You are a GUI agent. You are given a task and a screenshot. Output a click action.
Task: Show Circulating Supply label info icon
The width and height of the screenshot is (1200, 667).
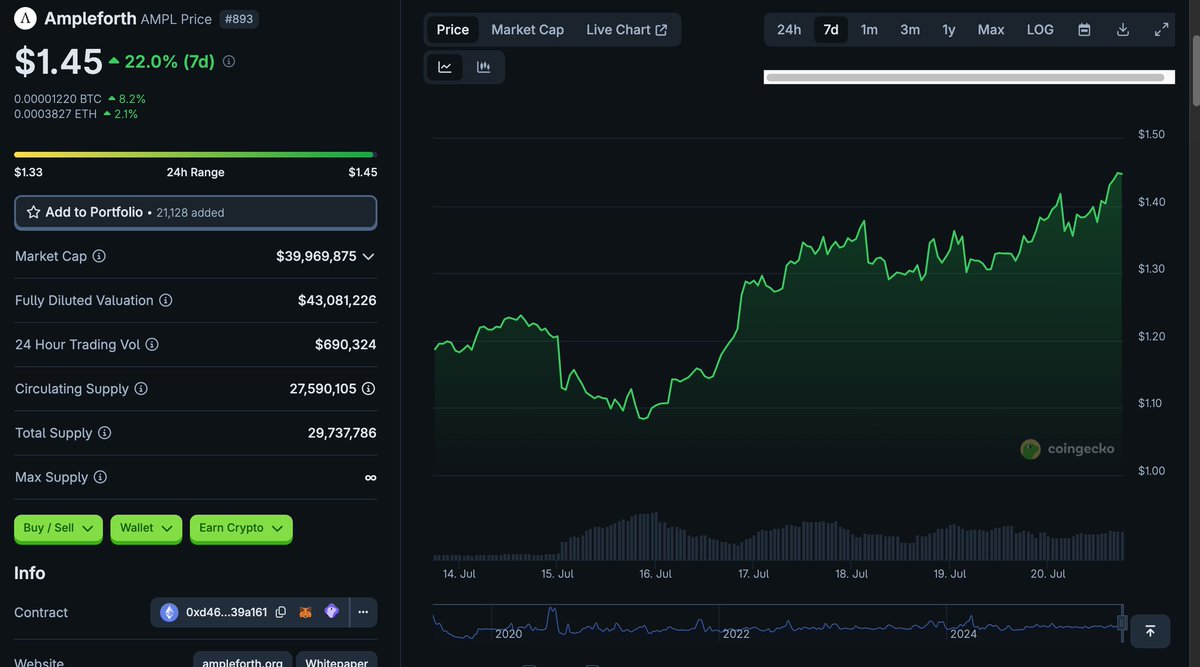[x=141, y=389]
